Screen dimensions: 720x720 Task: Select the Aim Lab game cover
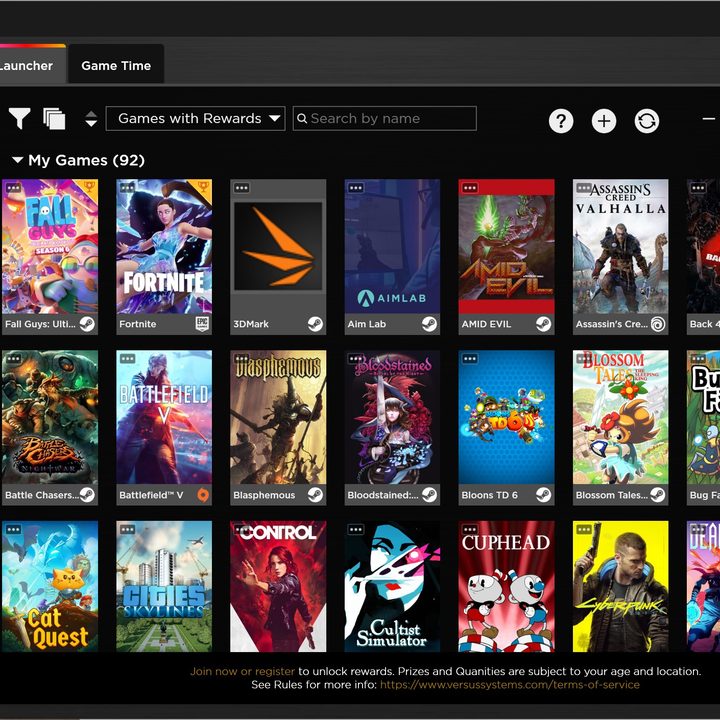392,247
